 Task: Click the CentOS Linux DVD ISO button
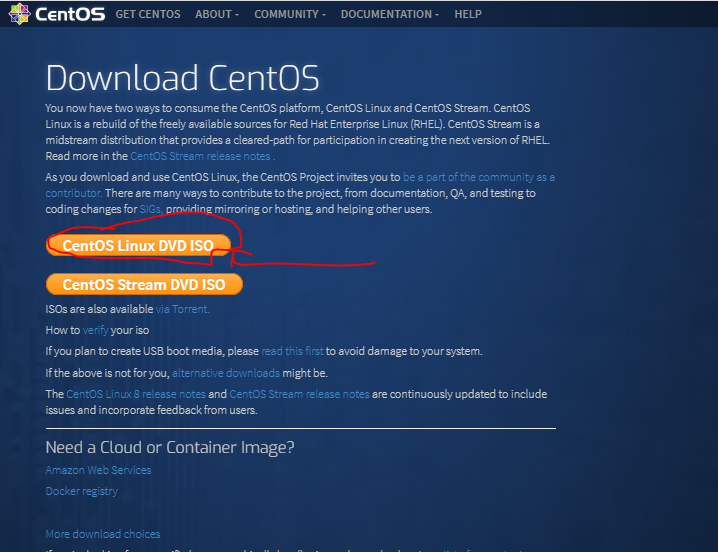click(x=138, y=246)
